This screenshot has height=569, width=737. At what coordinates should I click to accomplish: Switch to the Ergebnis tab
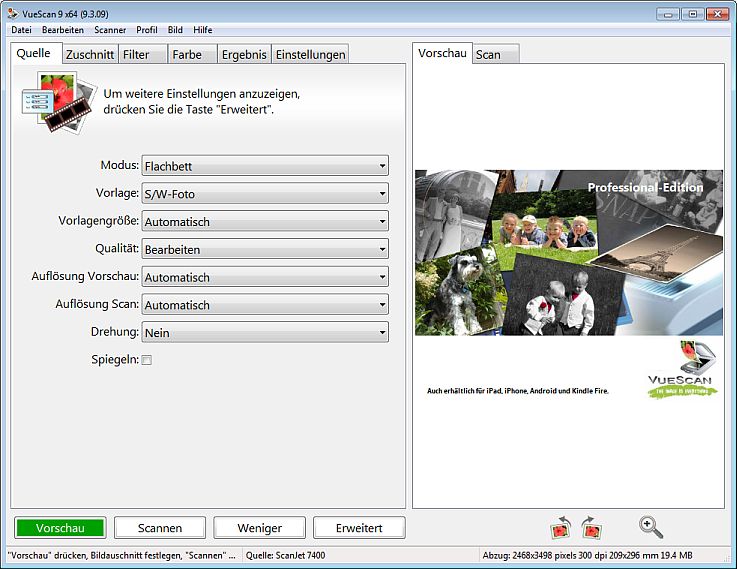coord(244,55)
